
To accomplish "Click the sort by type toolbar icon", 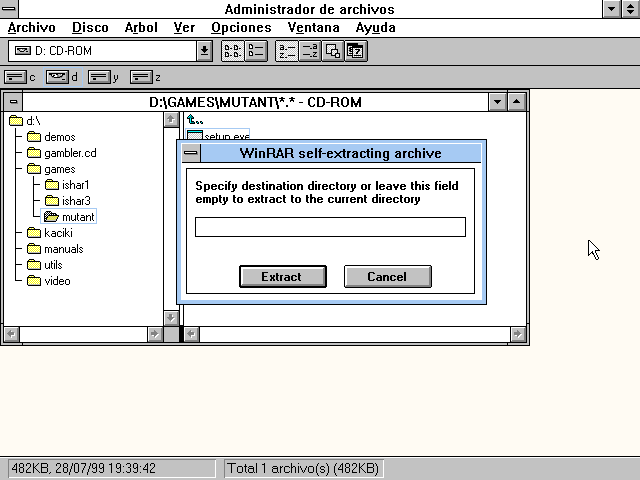I will click(x=309, y=50).
